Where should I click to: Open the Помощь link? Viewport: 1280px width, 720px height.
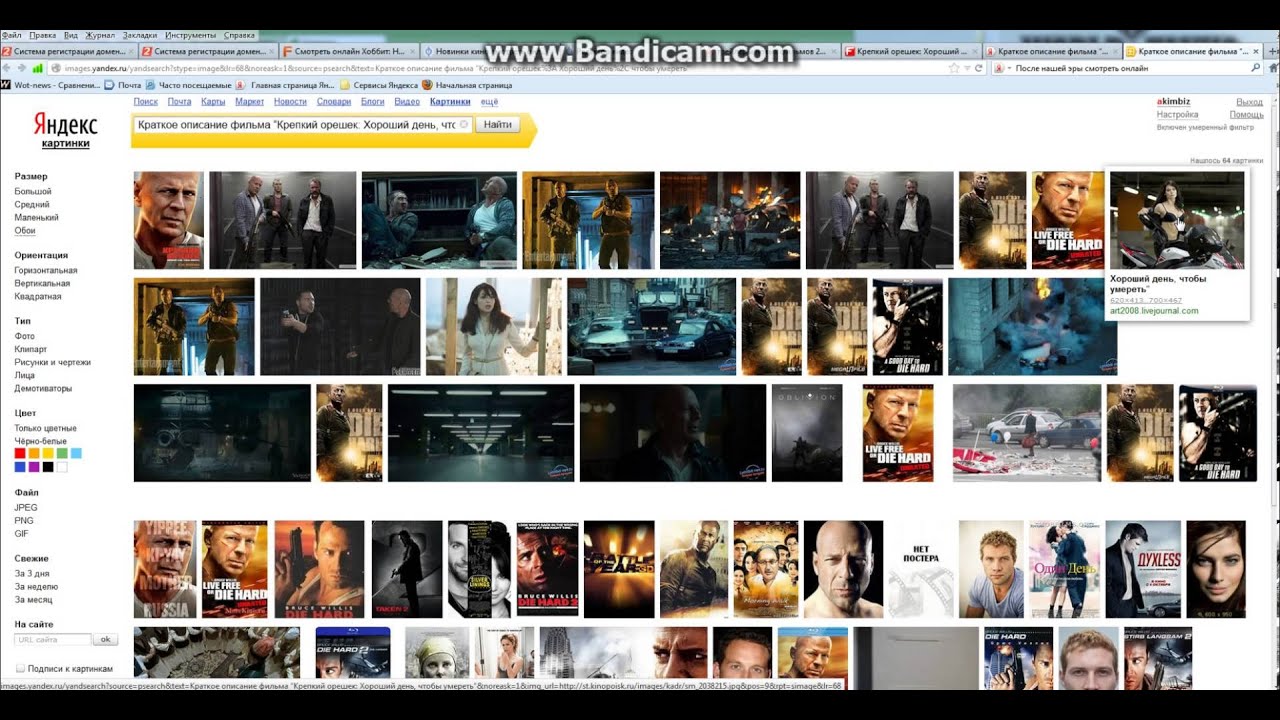coord(1247,115)
